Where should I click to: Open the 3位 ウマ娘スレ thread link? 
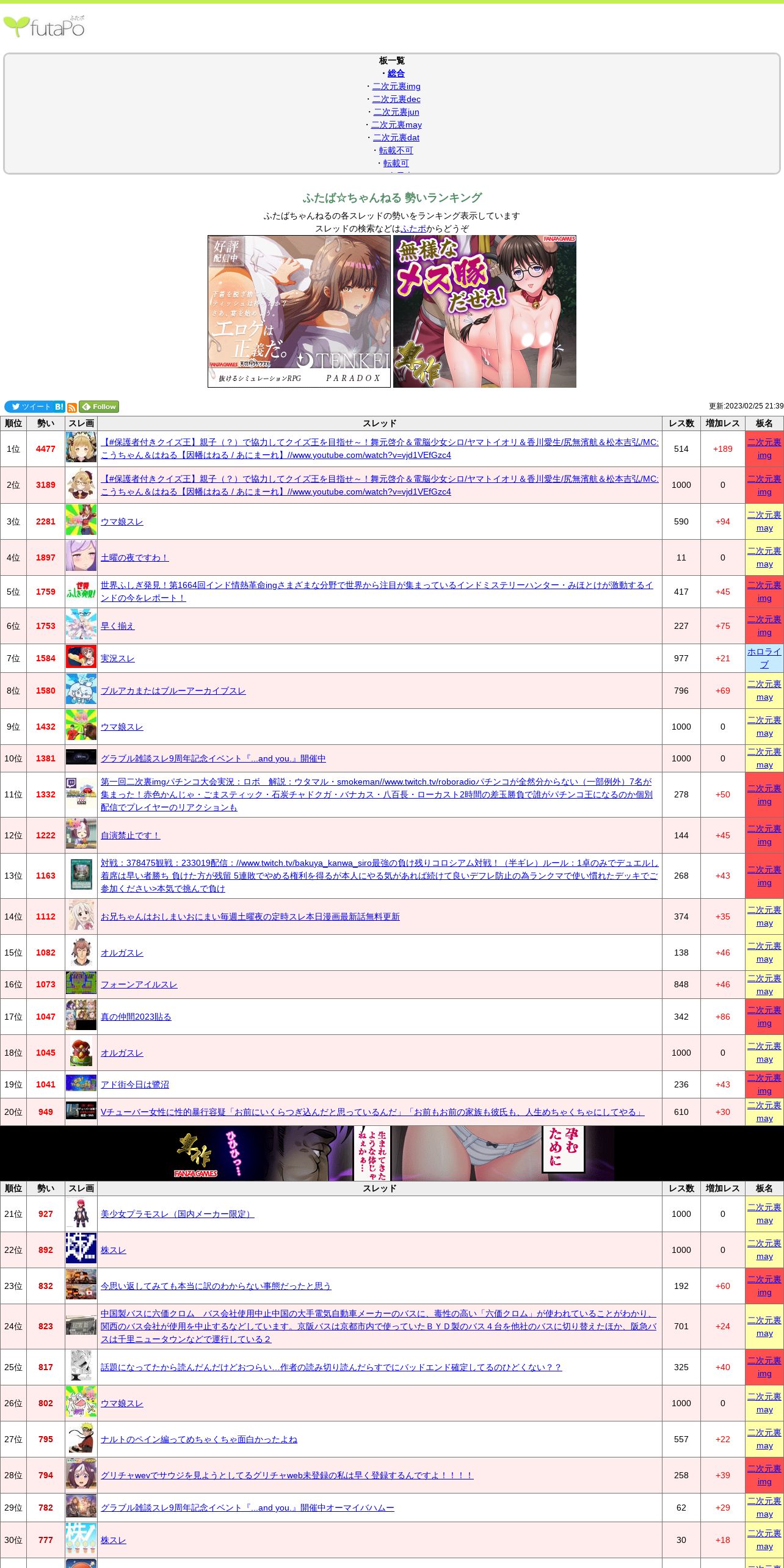tap(122, 521)
